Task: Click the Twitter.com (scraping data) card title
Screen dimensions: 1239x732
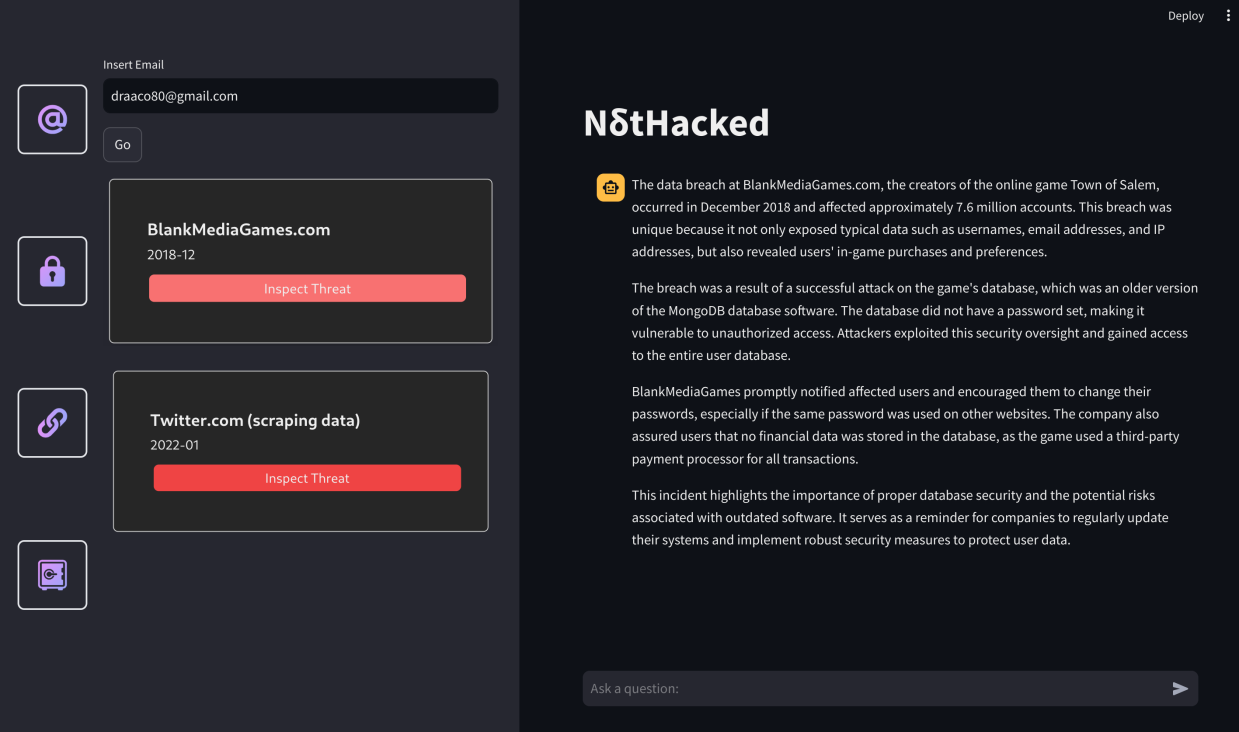Action: click(x=255, y=420)
